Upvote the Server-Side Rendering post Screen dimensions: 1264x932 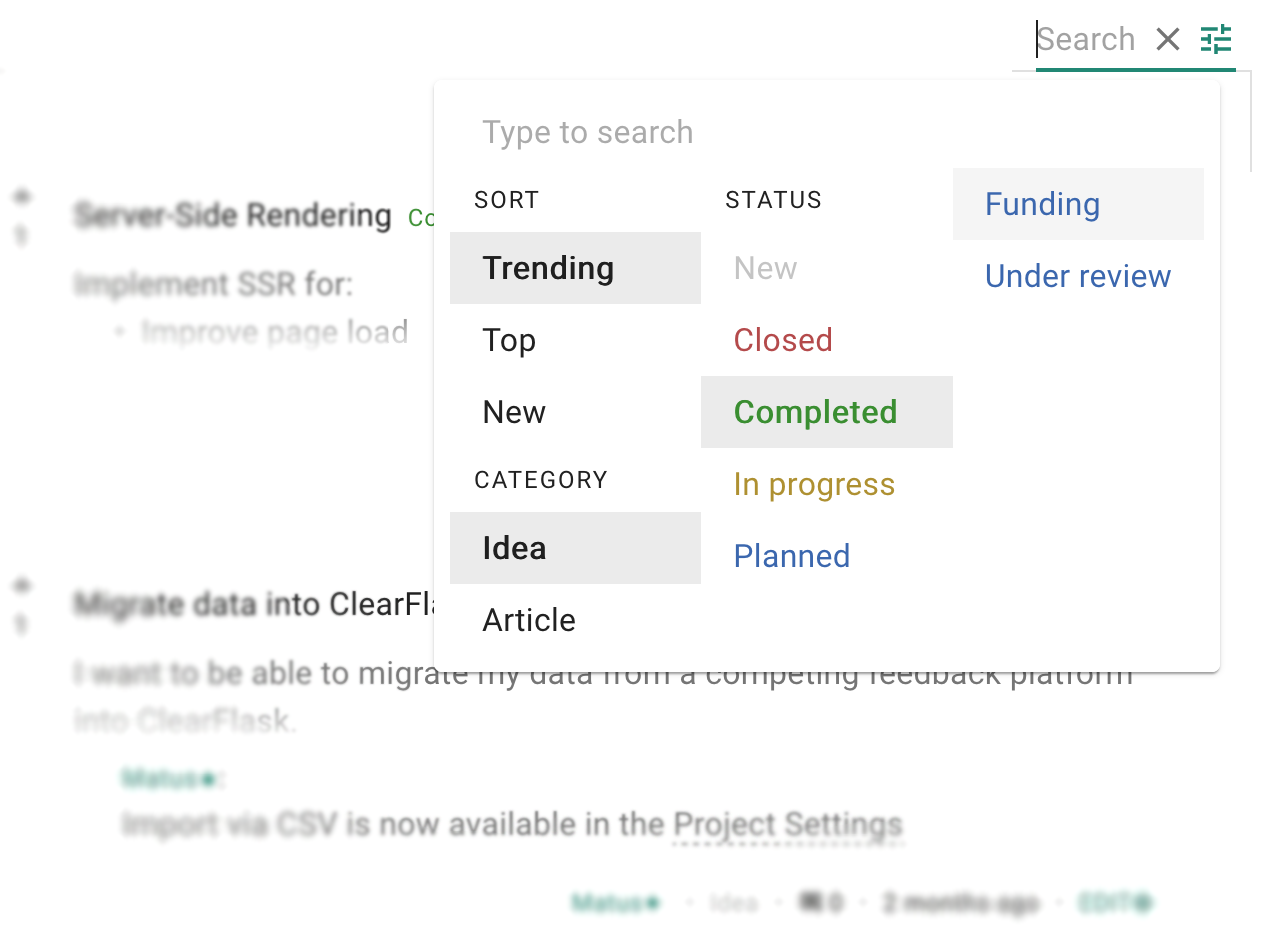21,196
